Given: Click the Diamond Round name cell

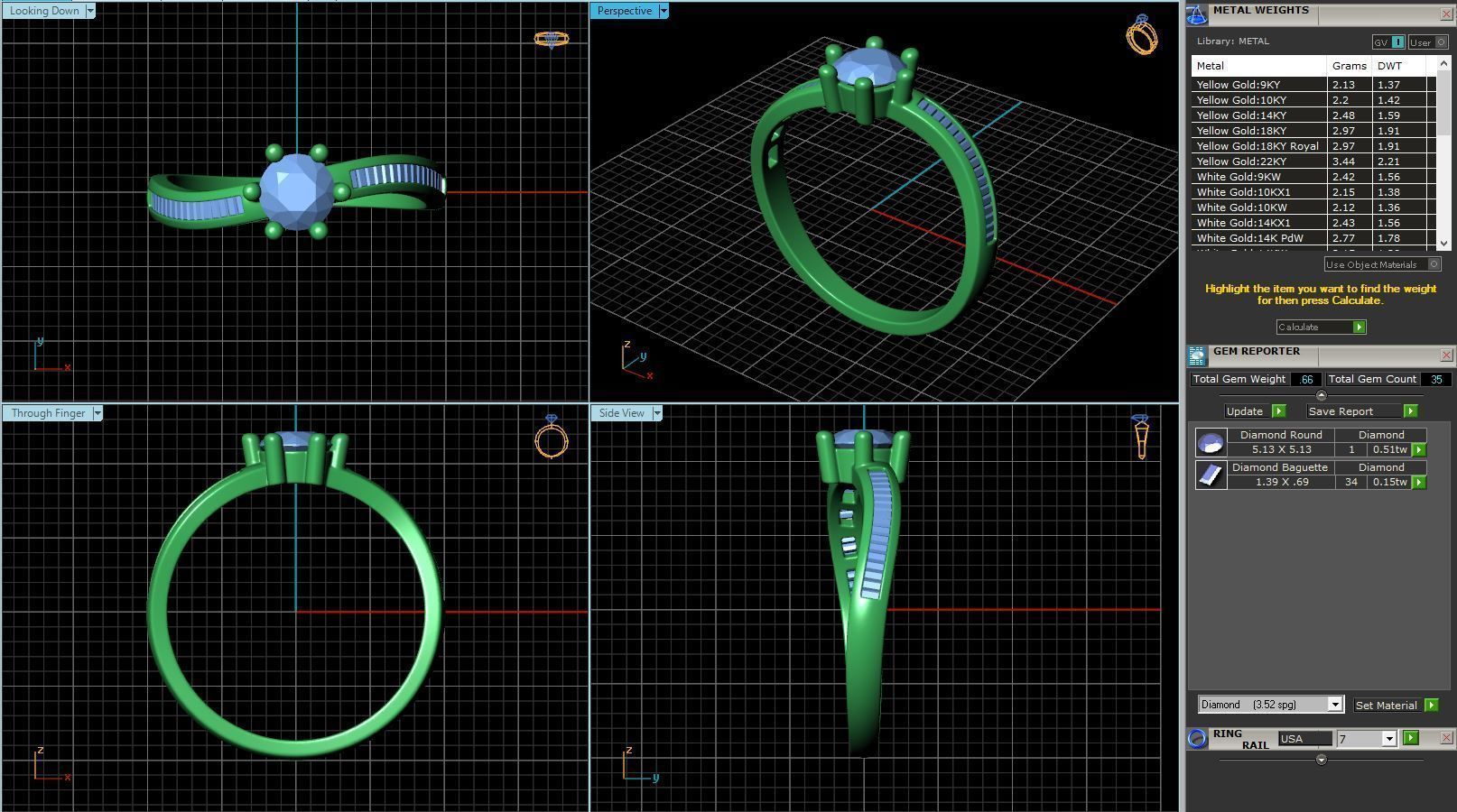Looking at the screenshot, I should point(1281,435).
